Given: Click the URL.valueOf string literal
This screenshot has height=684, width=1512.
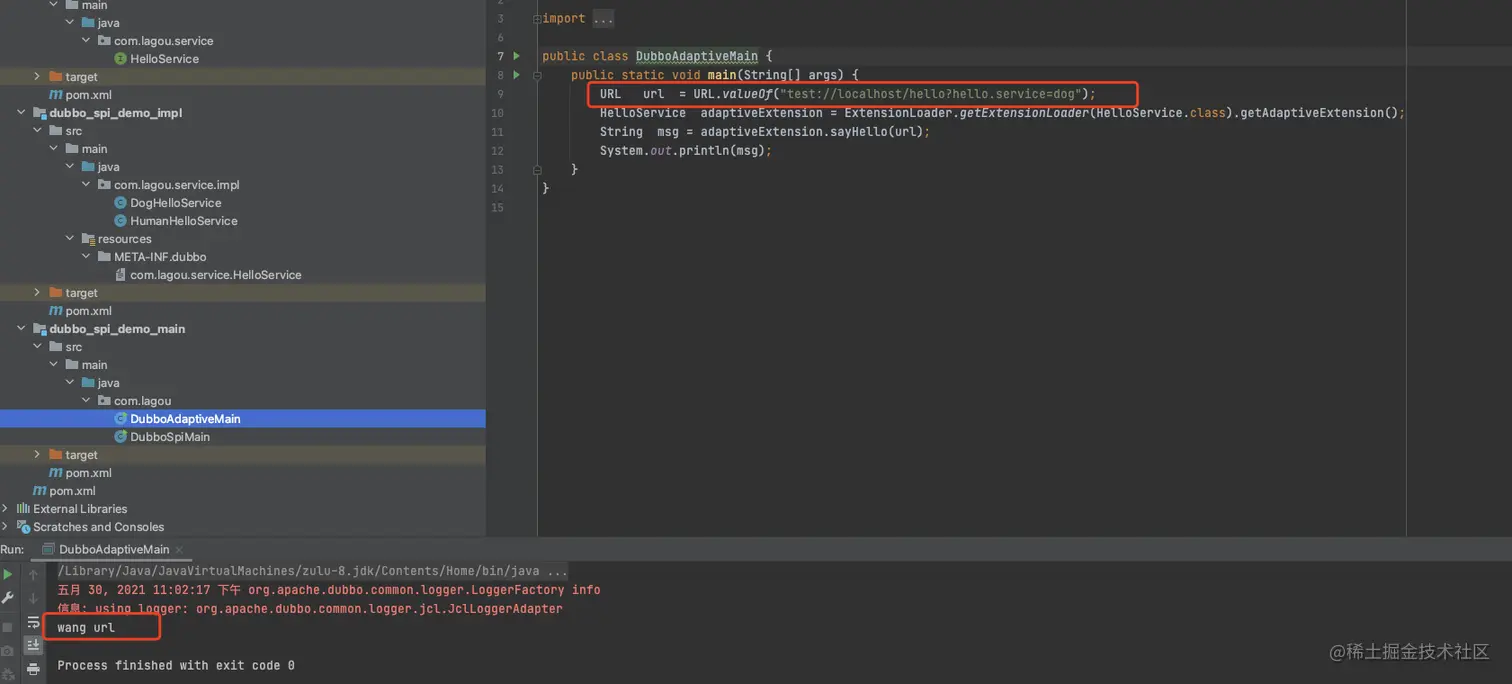Looking at the screenshot, I should 932,94.
